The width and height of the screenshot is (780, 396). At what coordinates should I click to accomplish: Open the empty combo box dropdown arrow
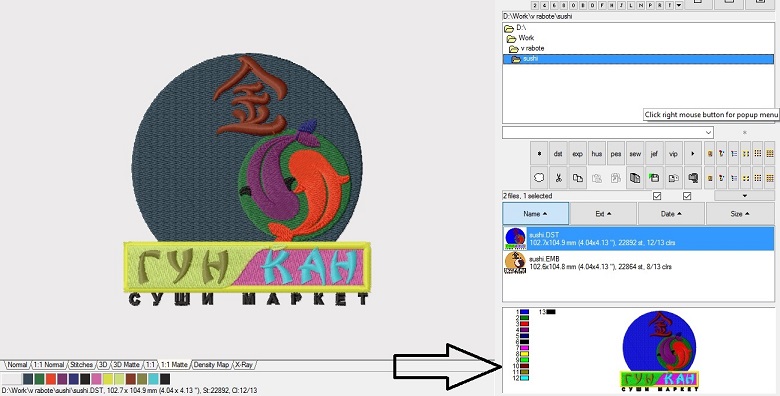pyautogui.click(x=708, y=132)
